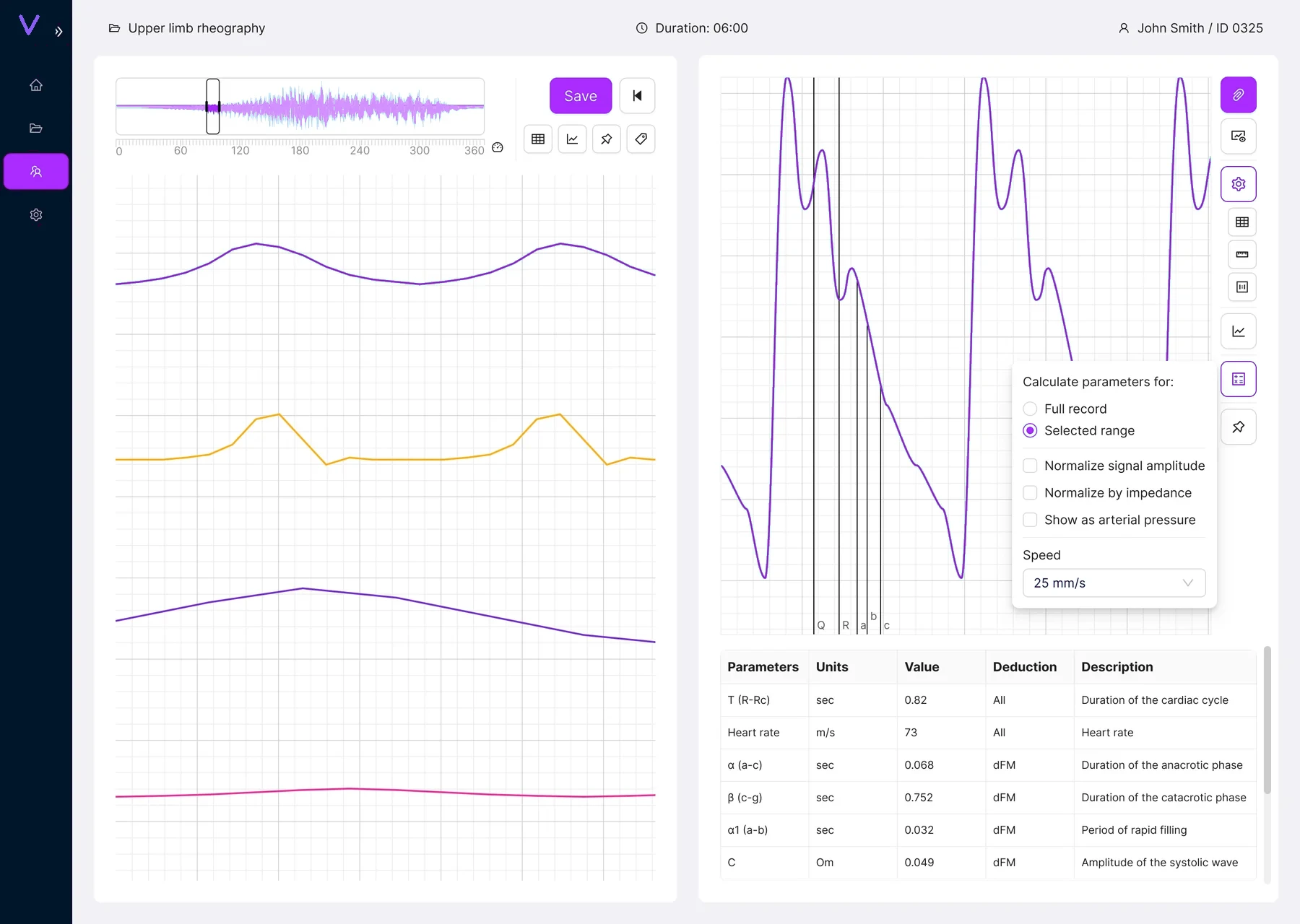Image resolution: width=1300 pixels, height=924 pixels.
Task: Click the trend chart icon right toolbar
Action: coord(1239,331)
